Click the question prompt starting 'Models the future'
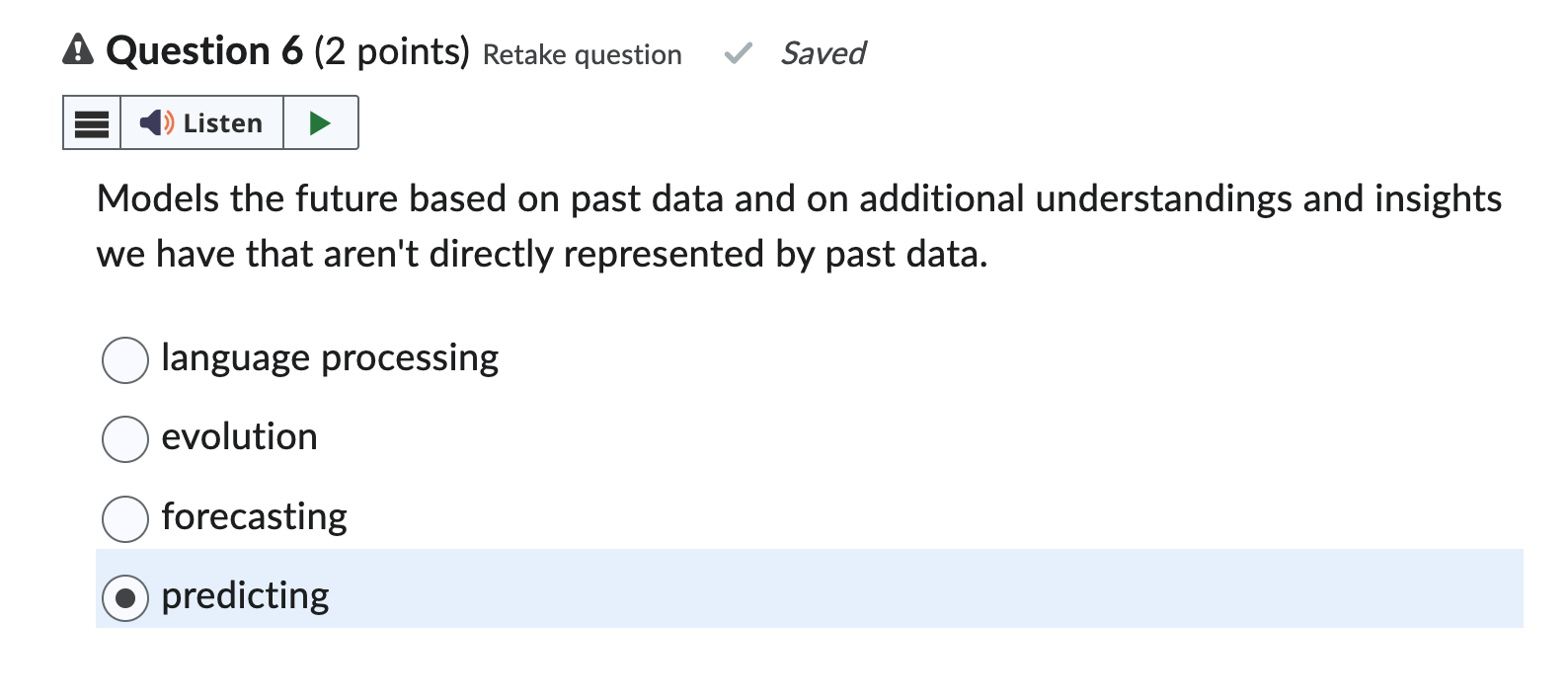Screen dimensions: 1568x699 point(798,226)
